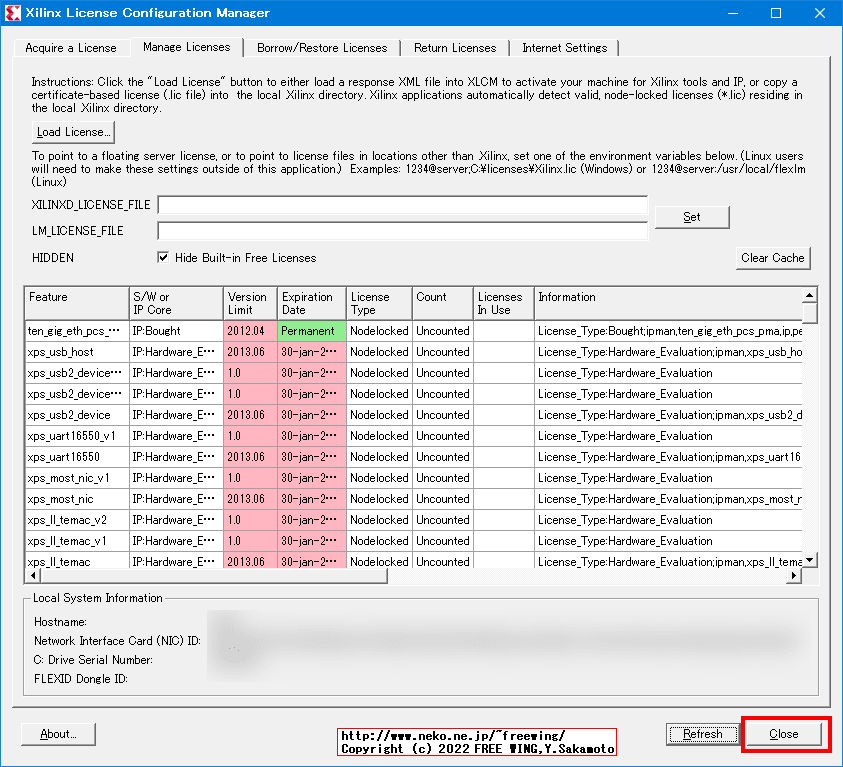Open the Acquire a License tab

[70, 48]
